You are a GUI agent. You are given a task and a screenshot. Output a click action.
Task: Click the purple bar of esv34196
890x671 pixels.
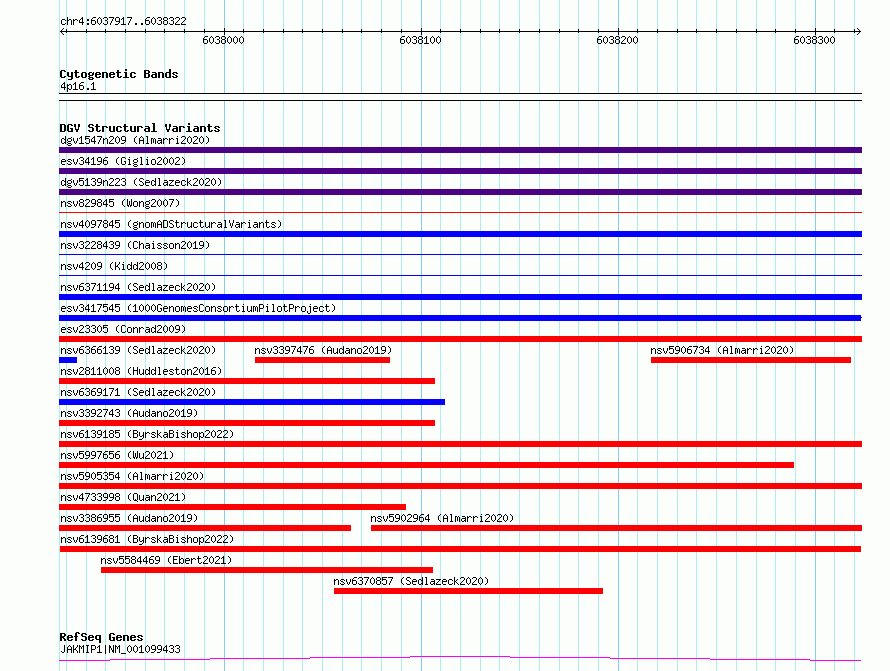point(460,171)
